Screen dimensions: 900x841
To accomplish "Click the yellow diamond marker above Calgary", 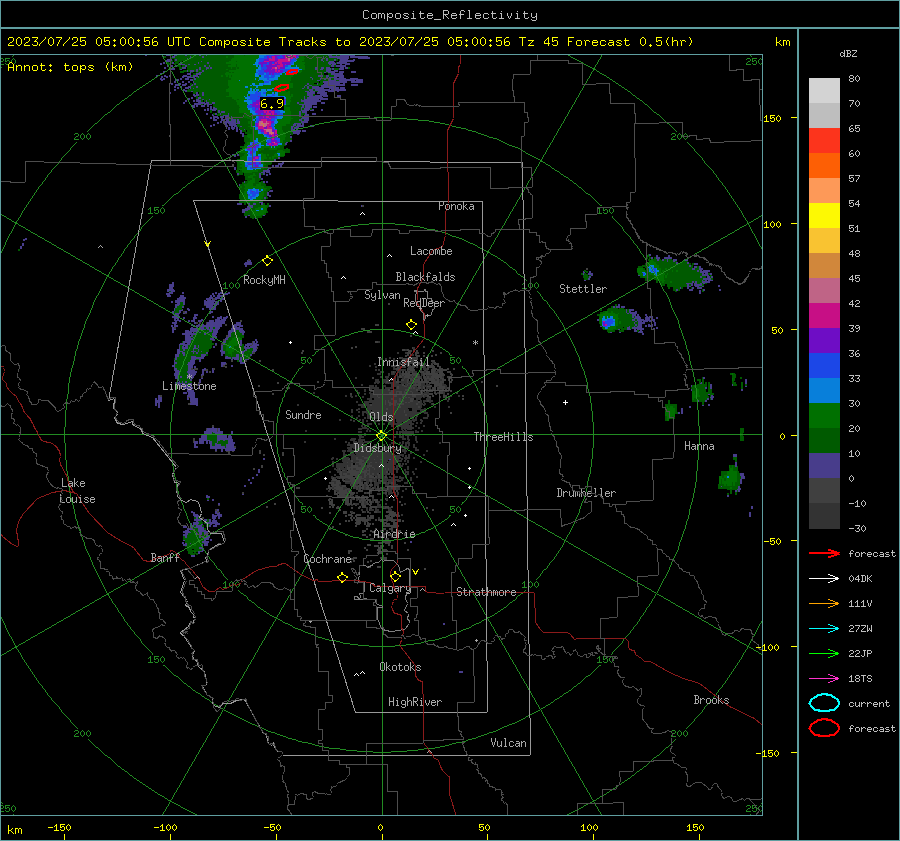I will (395, 576).
